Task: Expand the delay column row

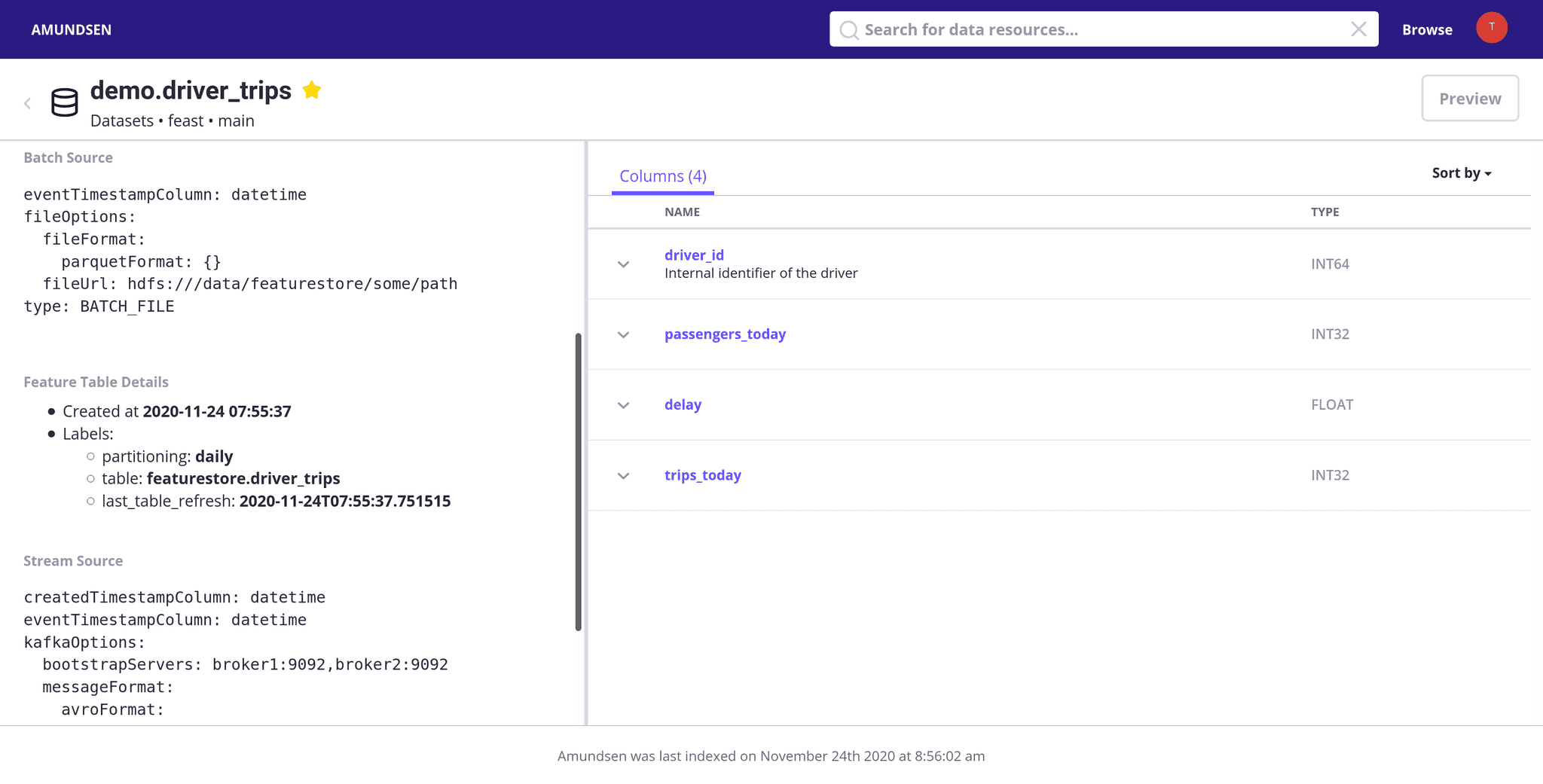Action: tap(624, 405)
